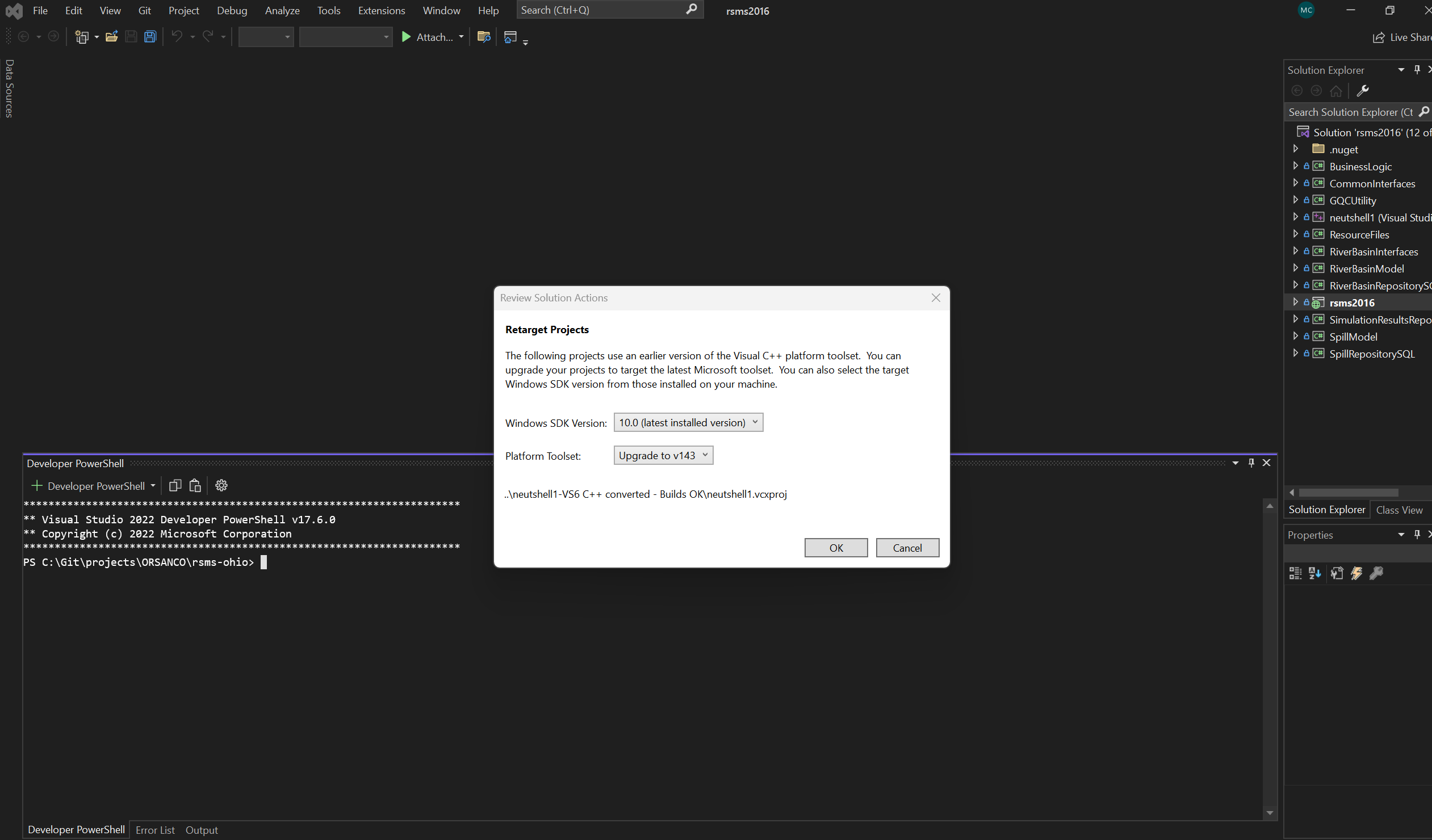
Task: Open Developer PowerShell new-terminal dropdown arrow
Action: (x=153, y=486)
